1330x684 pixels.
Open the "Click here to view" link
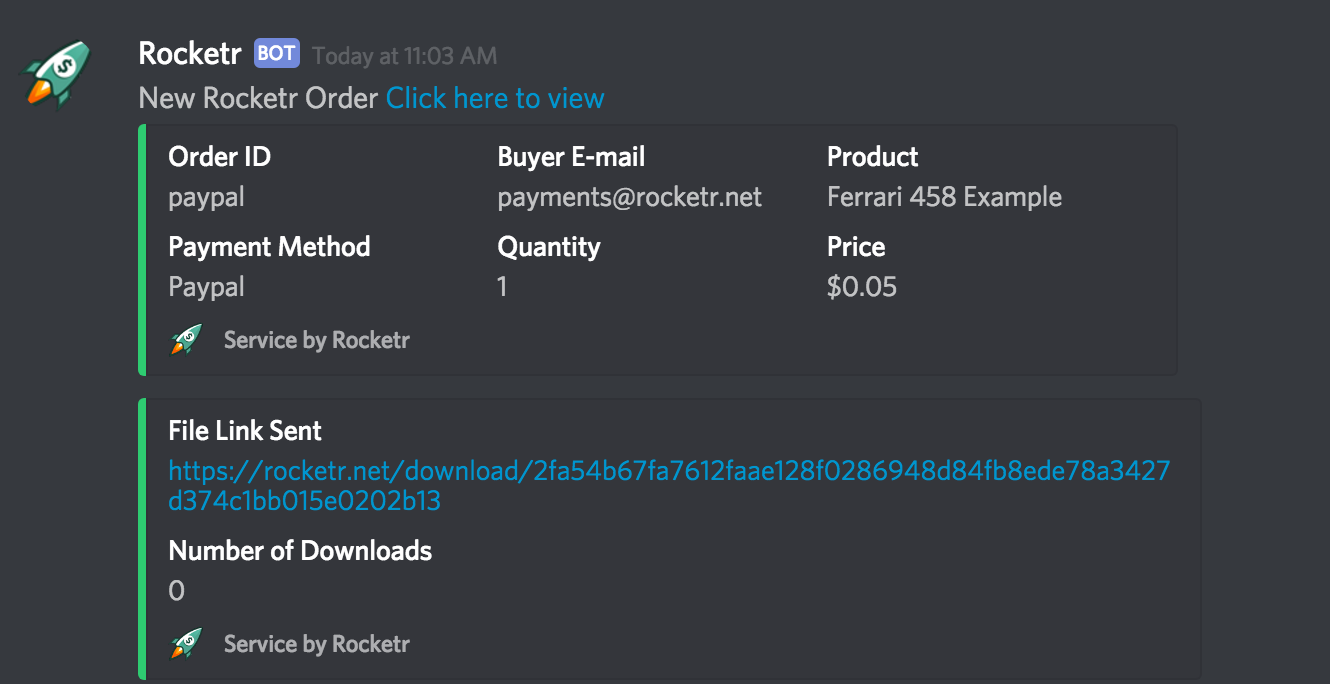tap(495, 98)
